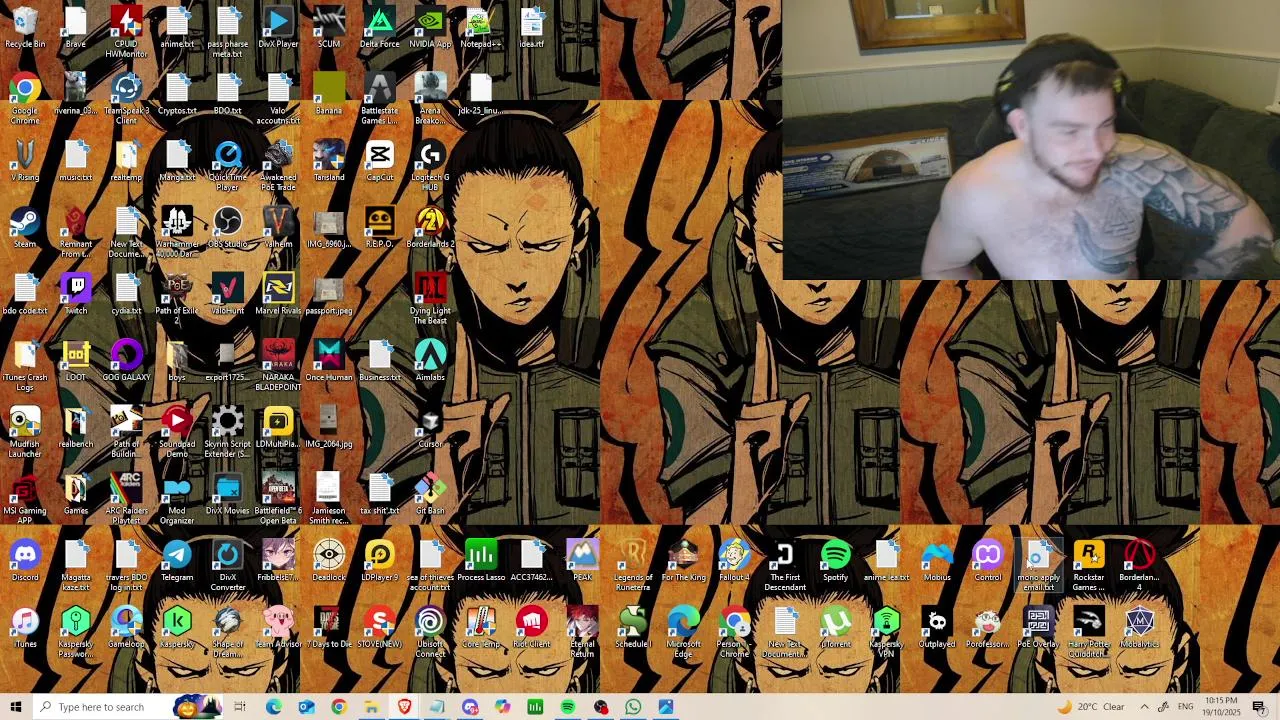The height and width of the screenshot is (720, 1280).
Task: Select the LDPlayer 9 desktop icon
Action: point(380,560)
